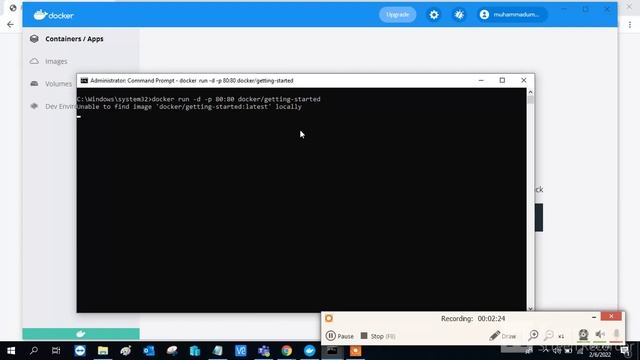The height and width of the screenshot is (360, 640).
Task: Click the docker run command line text
Action: click(236, 99)
